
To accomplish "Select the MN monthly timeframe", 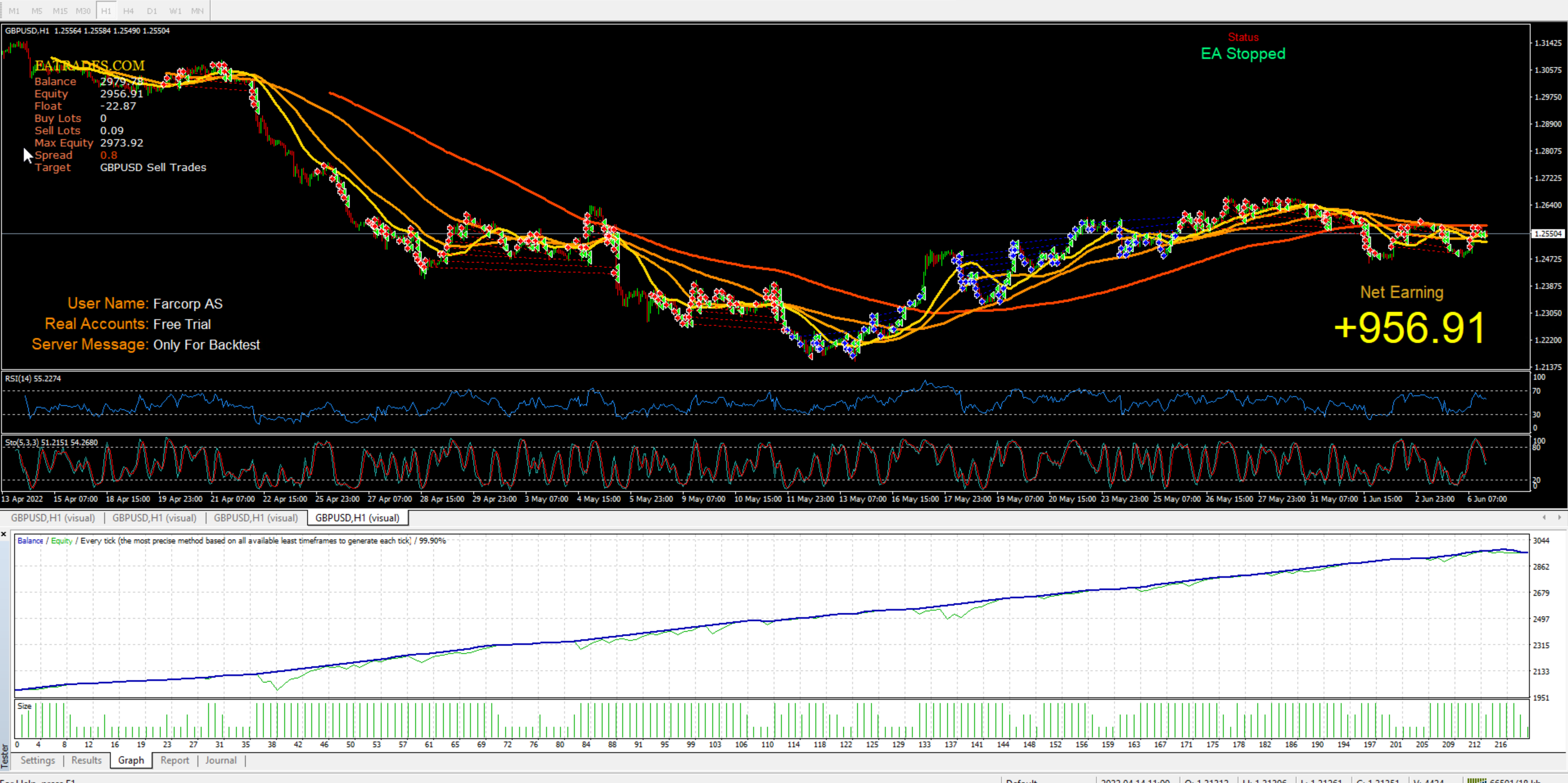I will click(197, 11).
